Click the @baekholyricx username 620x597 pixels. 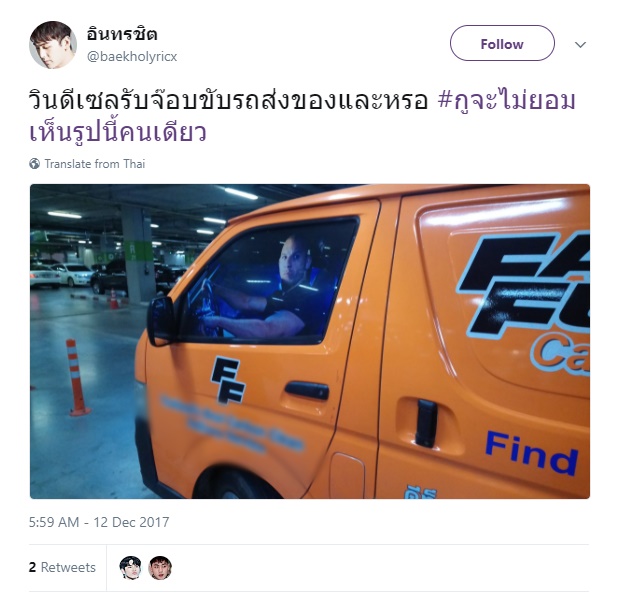pyautogui.click(x=132, y=57)
